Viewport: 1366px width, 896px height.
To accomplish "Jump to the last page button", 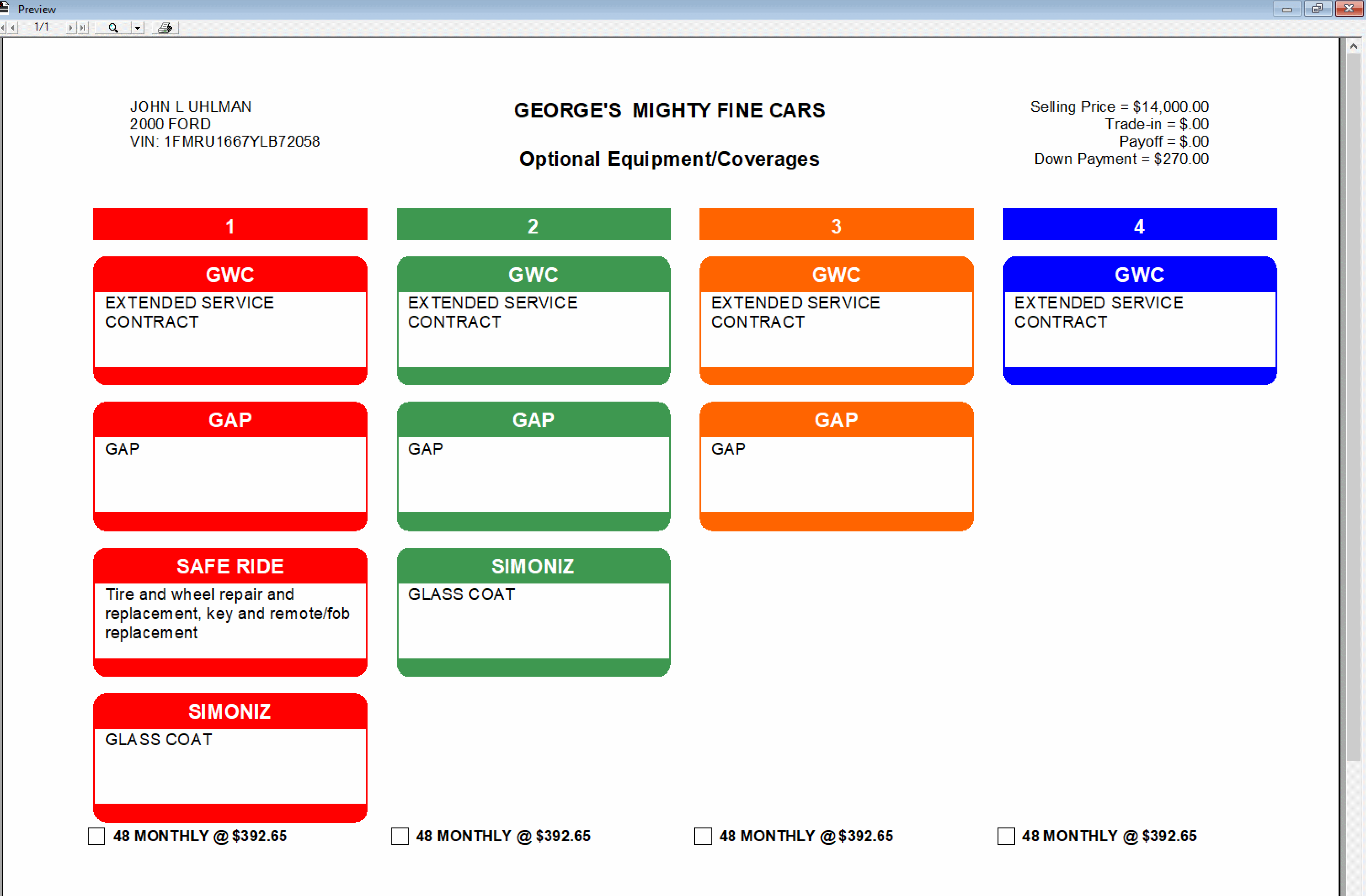I will 83,27.
